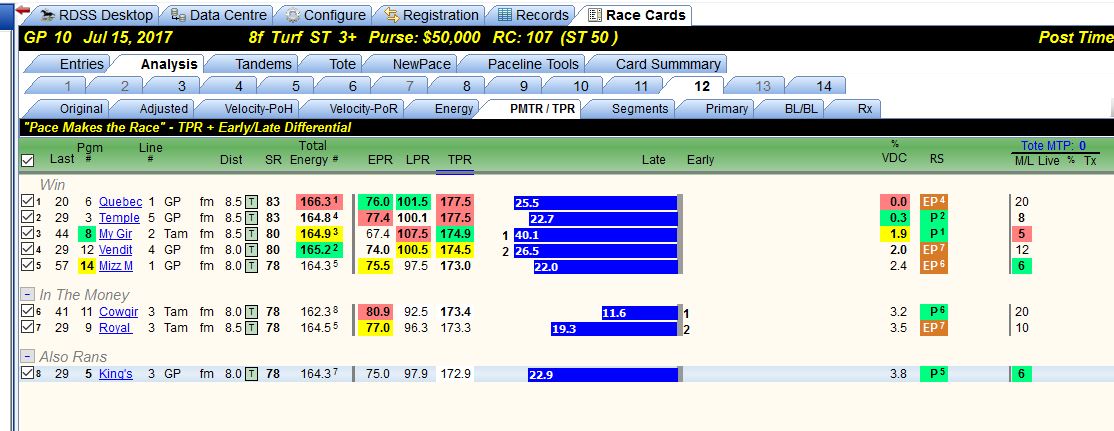Collapse the Also Rans group

click(27, 356)
